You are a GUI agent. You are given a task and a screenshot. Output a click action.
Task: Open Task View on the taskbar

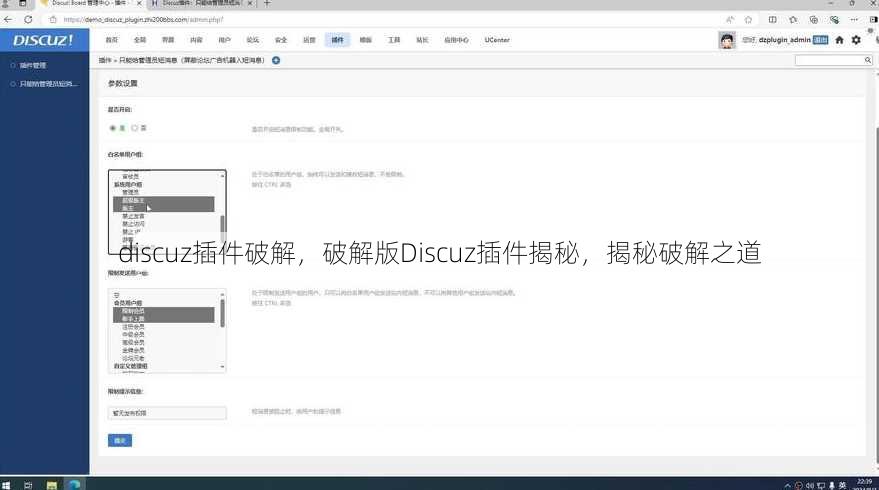coord(28,485)
